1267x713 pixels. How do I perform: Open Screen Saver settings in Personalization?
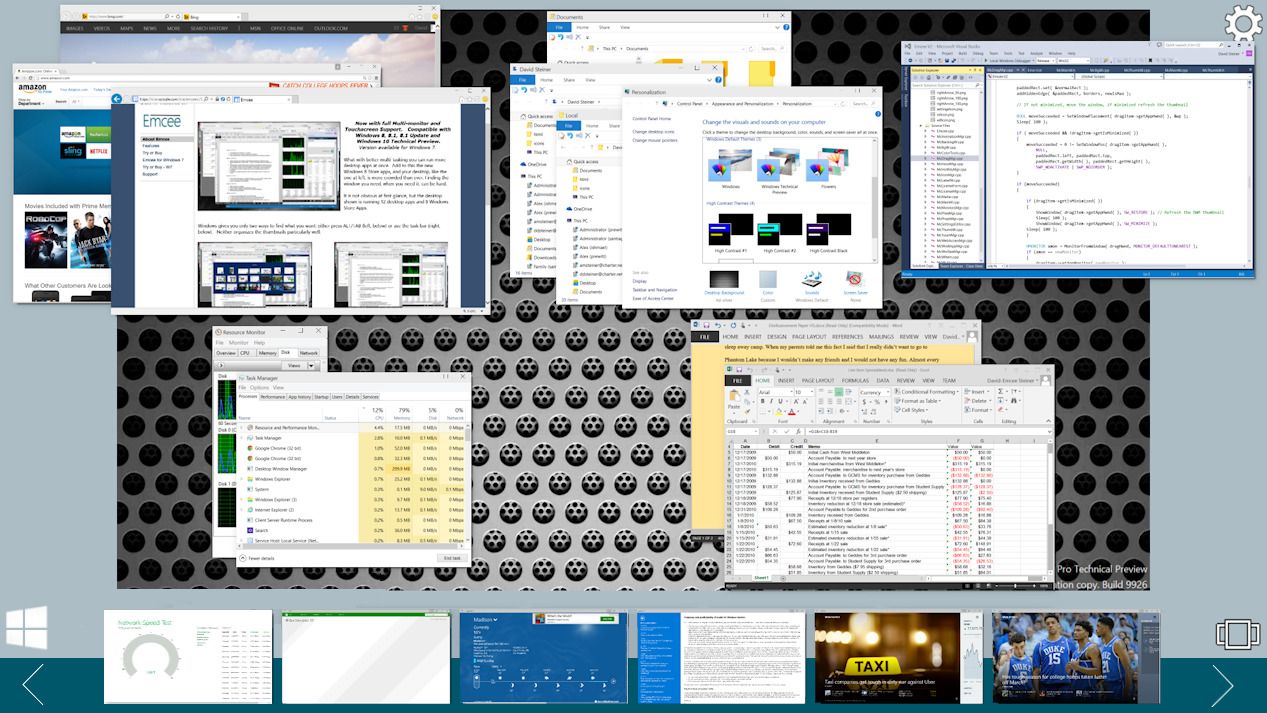pos(853,282)
